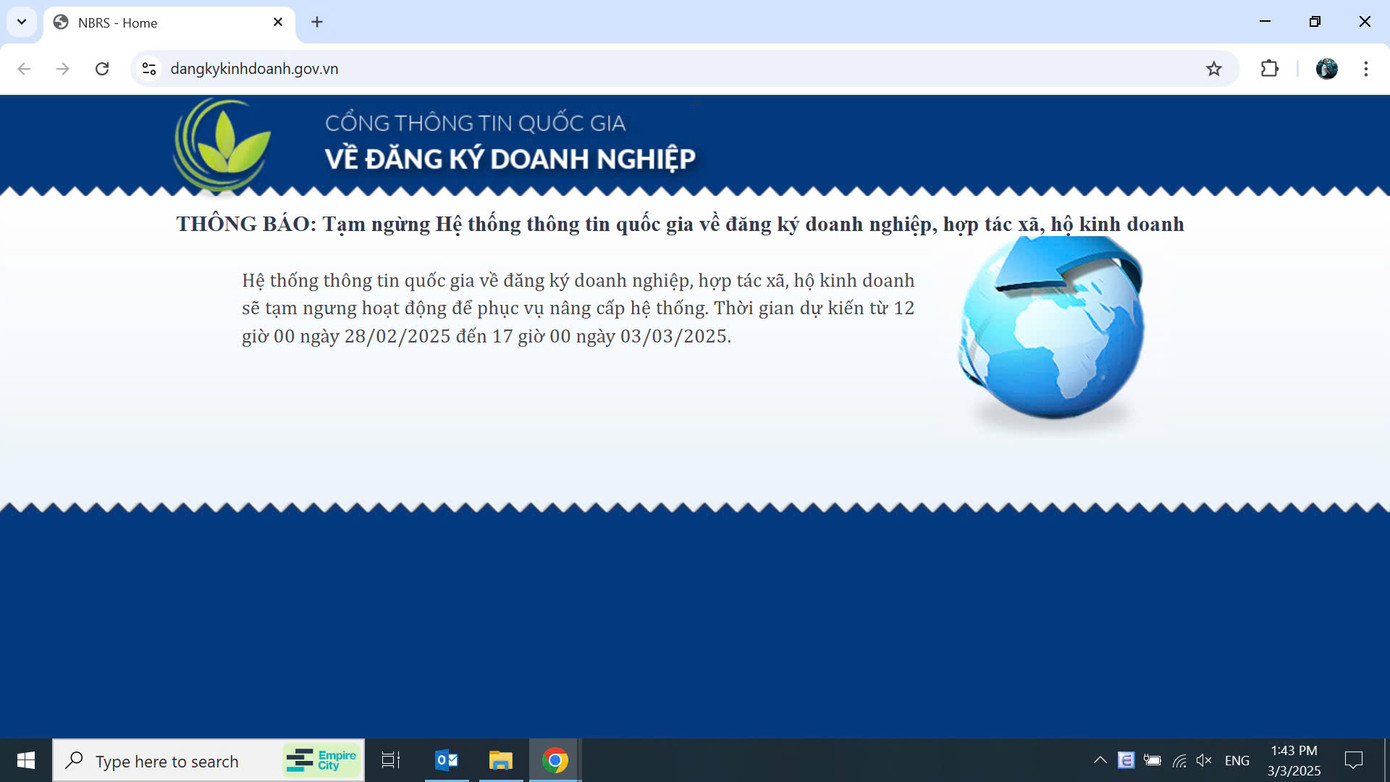Image resolution: width=1390 pixels, height=782 pixels.
Task: Open Wi-Fi network settings from the system tray
Action: (x=1180, y=760)
